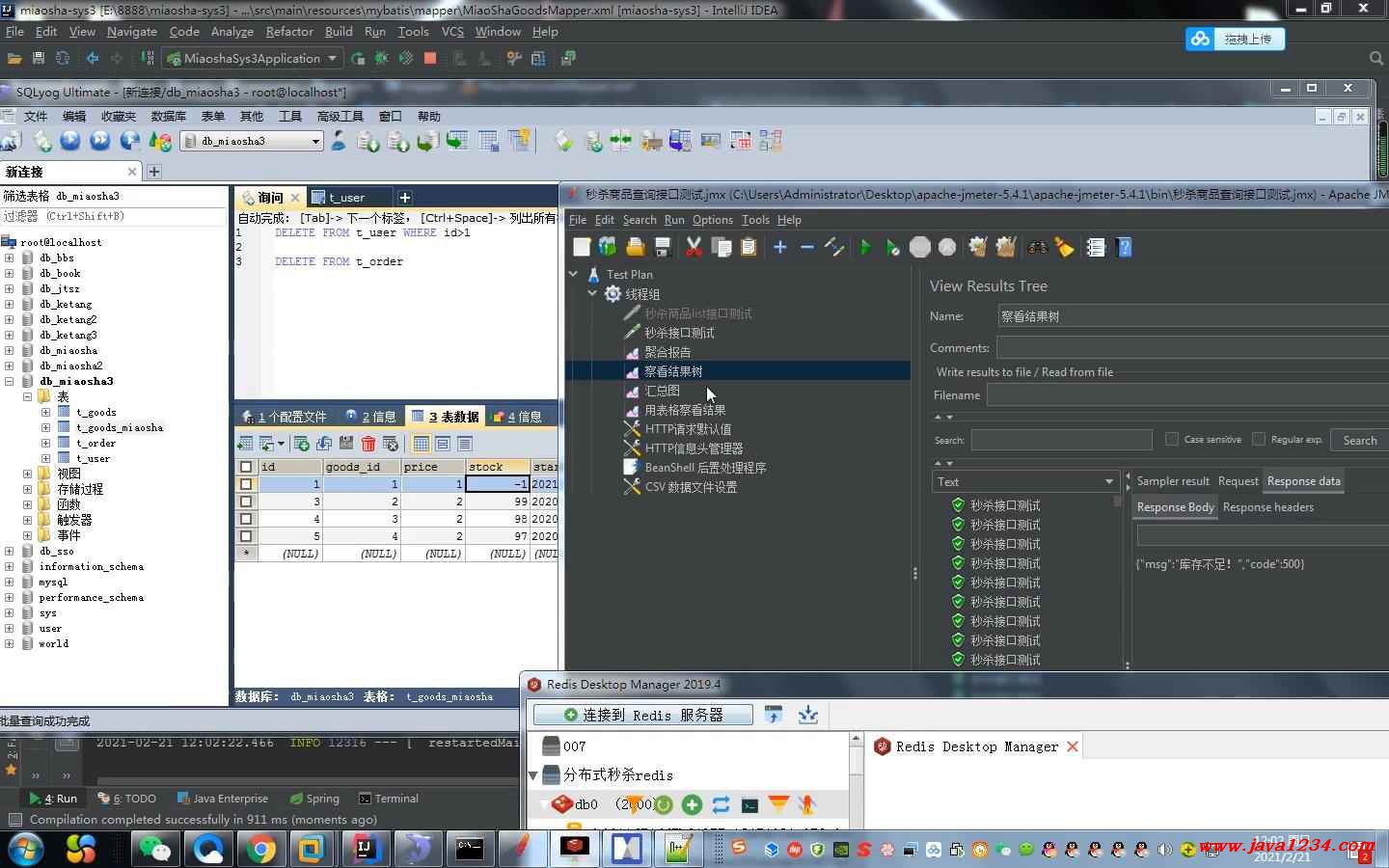Click SQLyog insert new row icon
Screen dimensions: 1389x868
coord(302,444)
